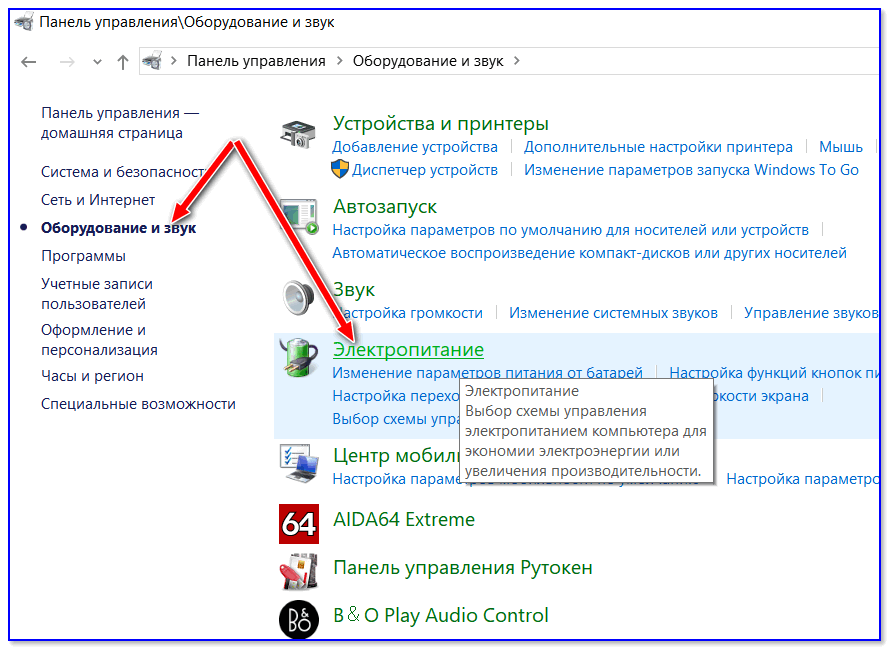The height and width of the screenshot is (649, 889).
Task: Select Программы in the left sidebar
Action: [x=83, y=256]
